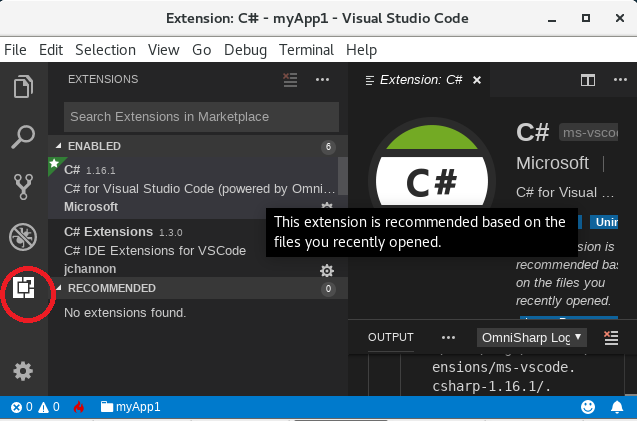The width and height of the screenshot is (637, 421).
Task: Click the feedback smiley in status bar
Action: point(588,407)
